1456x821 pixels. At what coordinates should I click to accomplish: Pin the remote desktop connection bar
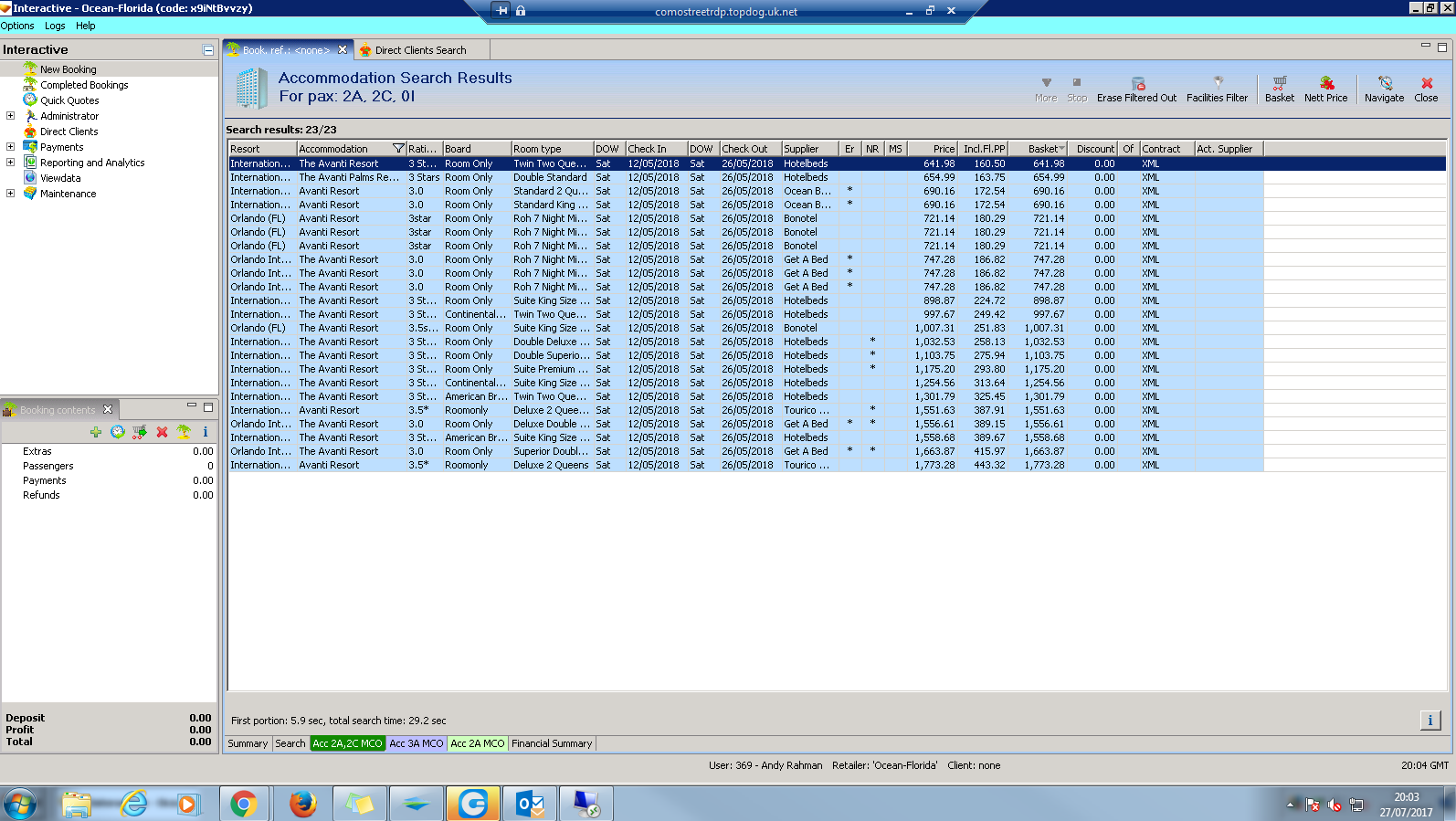tap(501, 11)
